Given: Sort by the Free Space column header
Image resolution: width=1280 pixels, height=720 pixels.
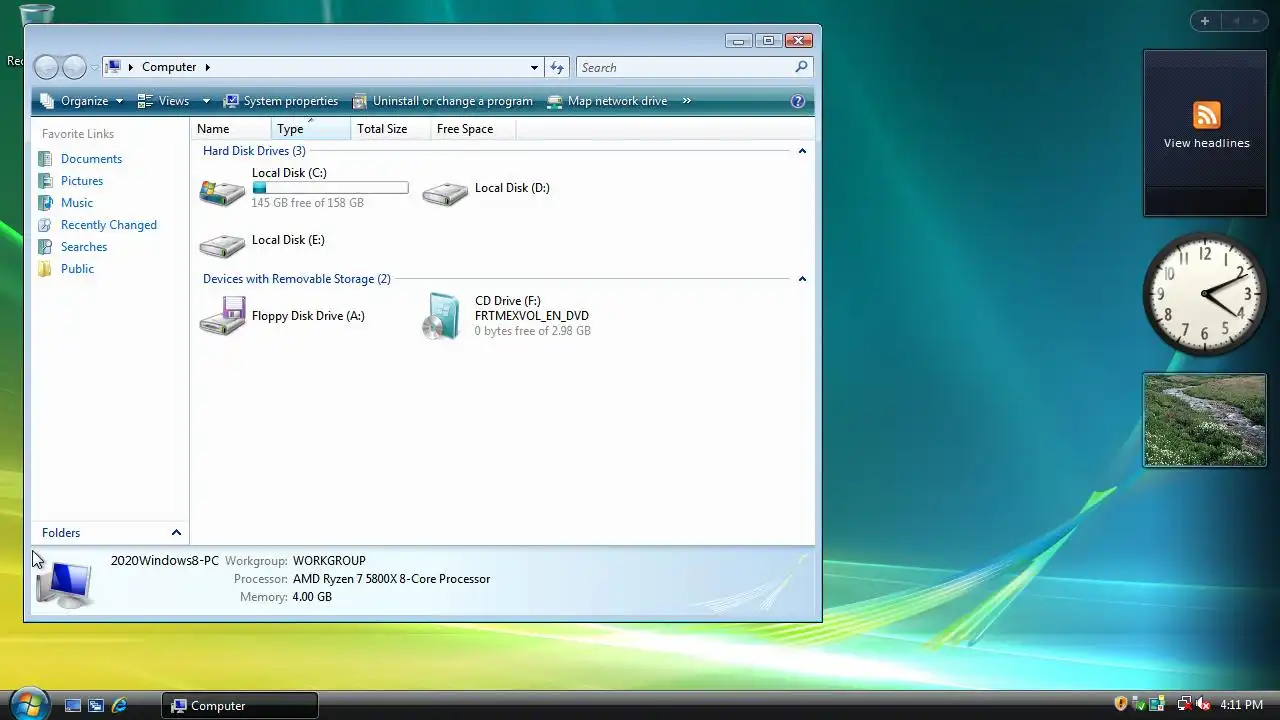Looking at the screenshot, I should [x=475, y=129].
